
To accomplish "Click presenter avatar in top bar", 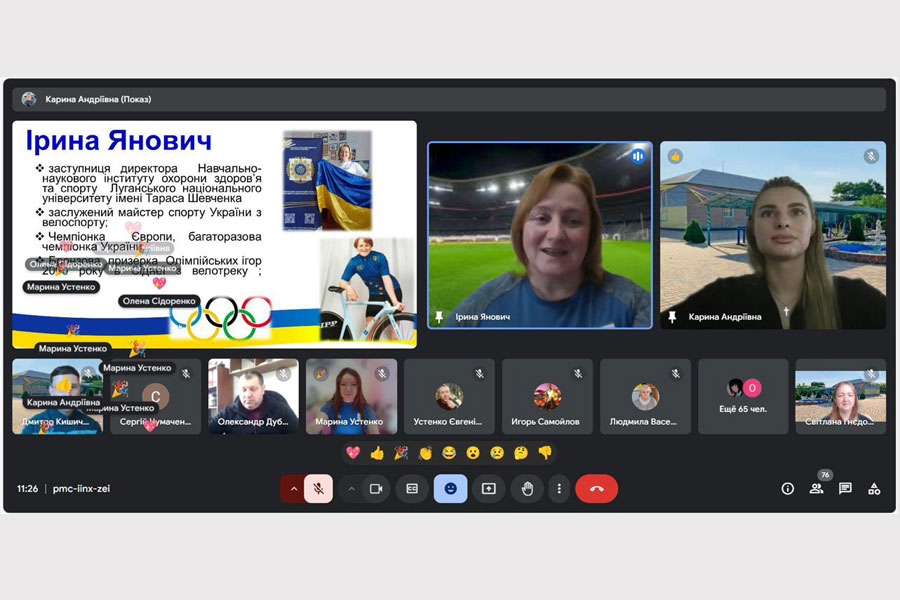I will pyautogui.click(x=29, y=99).
